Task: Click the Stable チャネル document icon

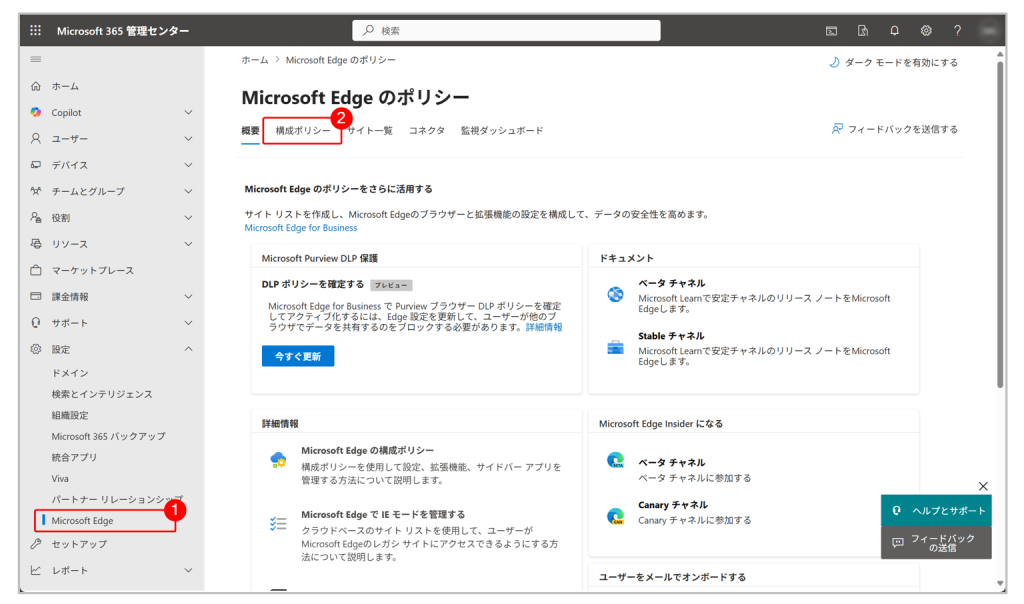Action: click(x=615, y=347)
